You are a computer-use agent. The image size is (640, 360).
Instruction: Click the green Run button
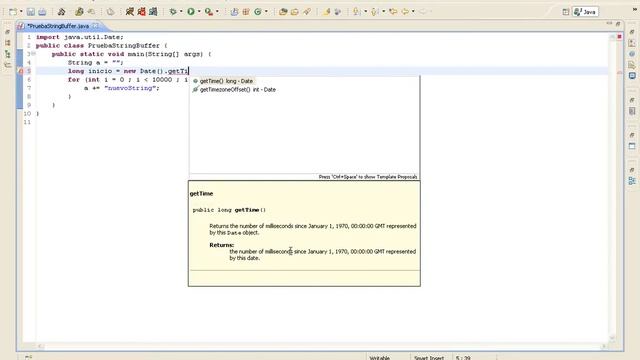(x=191, y=12)
